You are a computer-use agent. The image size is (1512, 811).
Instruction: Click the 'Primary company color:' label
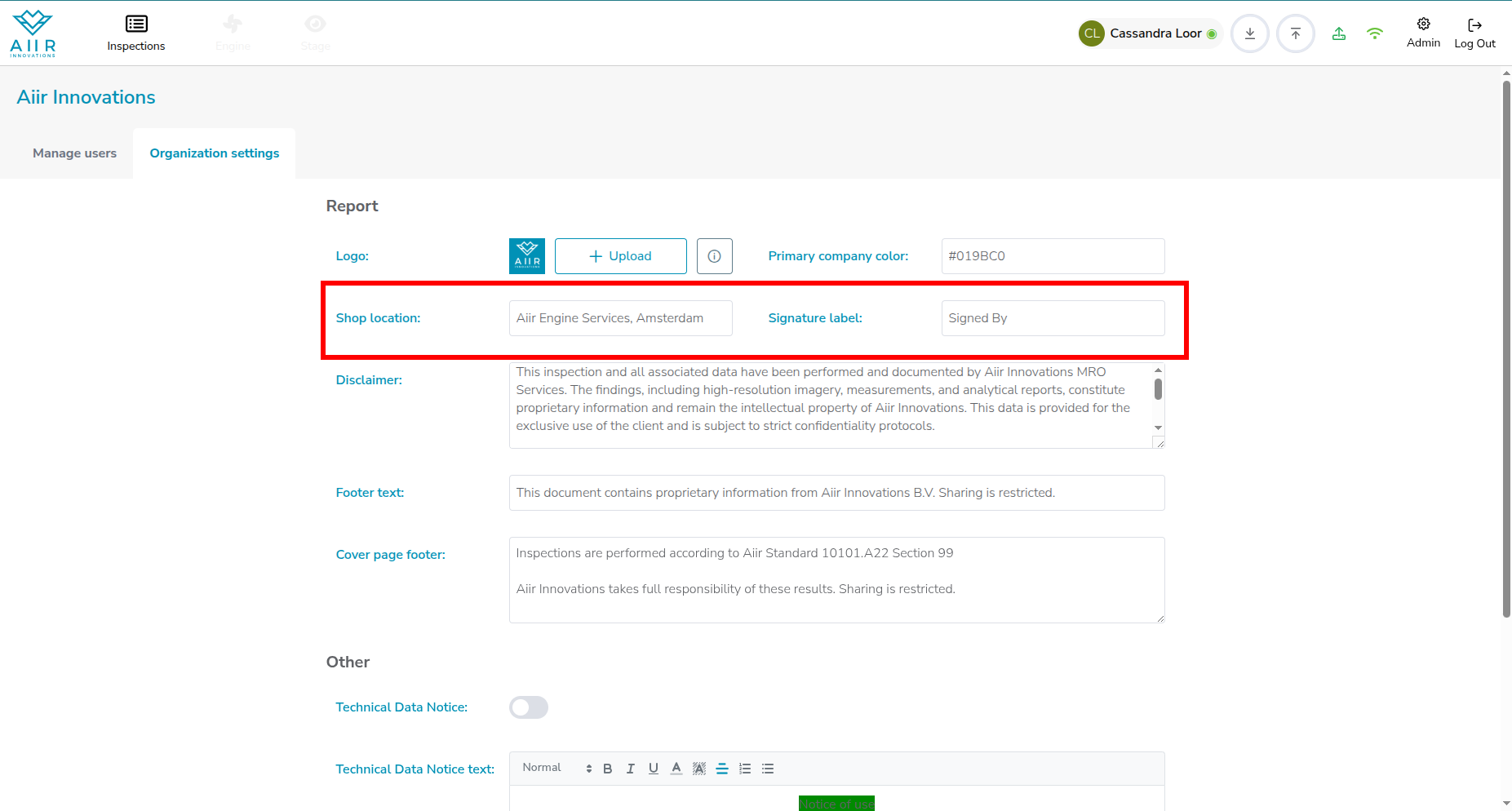pyautogui.click(x=838, y=256)
